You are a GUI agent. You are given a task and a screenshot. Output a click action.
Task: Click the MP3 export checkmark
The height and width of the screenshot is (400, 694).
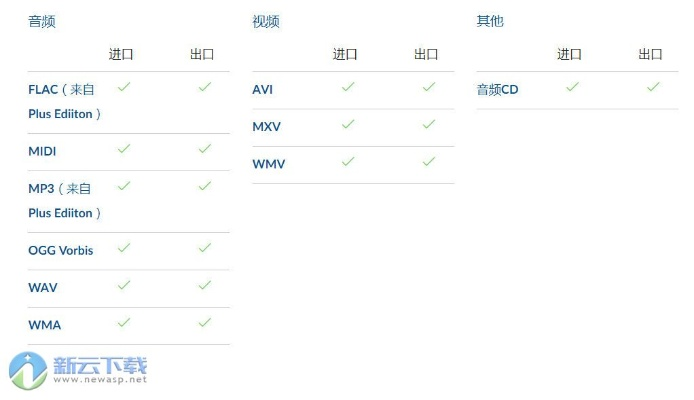pos(205,186)
